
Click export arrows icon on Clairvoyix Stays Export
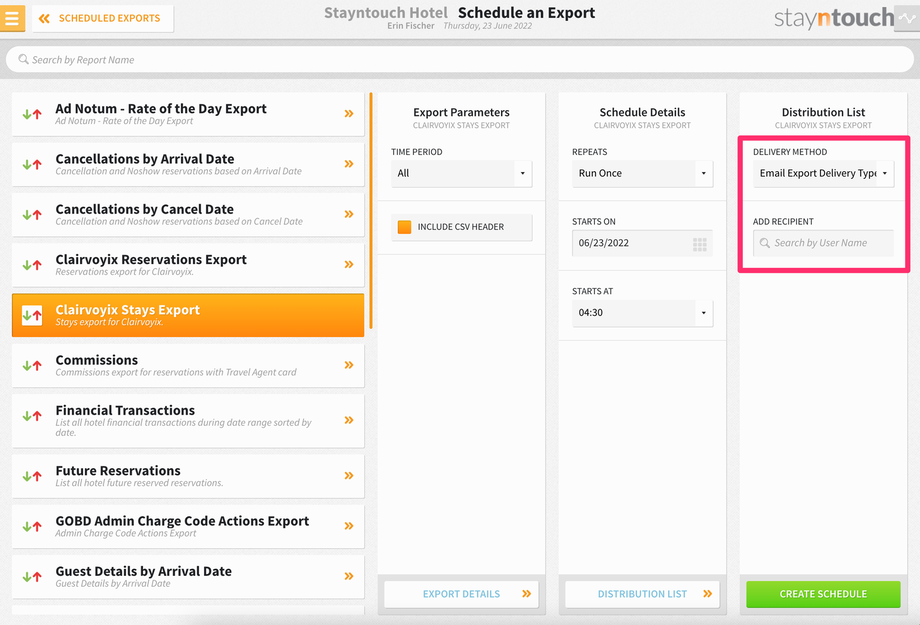32,315
